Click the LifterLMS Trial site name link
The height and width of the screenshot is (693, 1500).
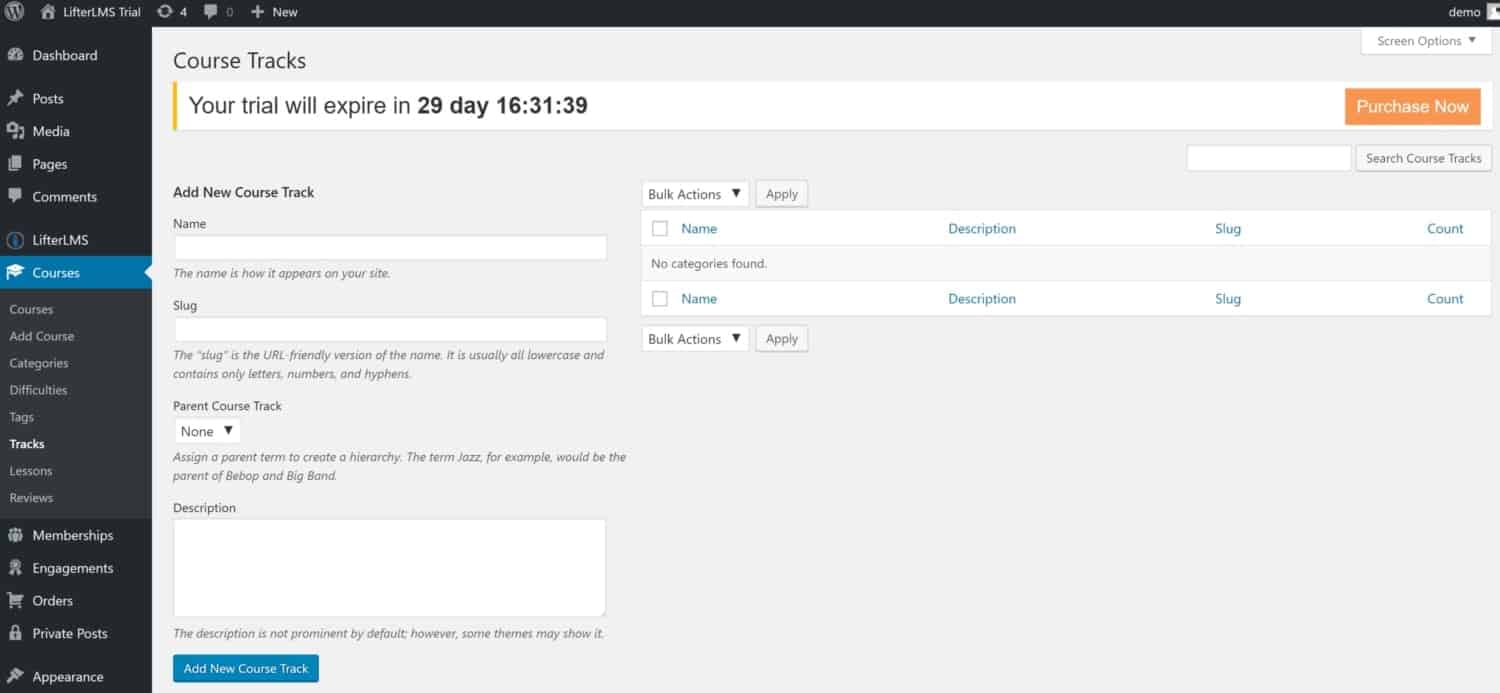(x=102, y=12)
